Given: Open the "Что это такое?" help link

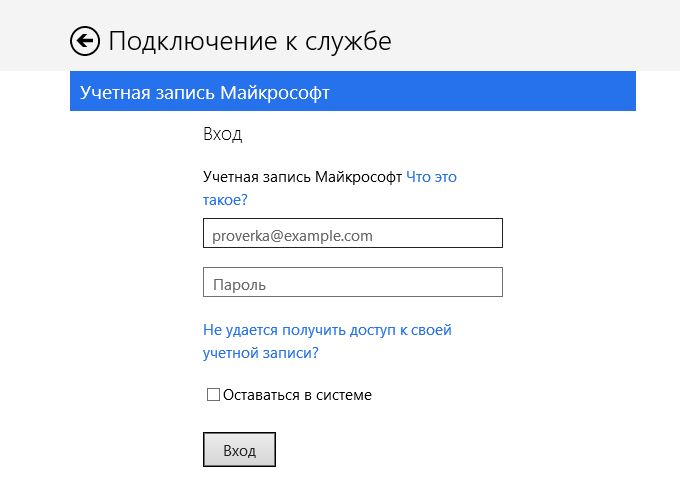Looking at the screenshot, I should (x=431, y=177).
